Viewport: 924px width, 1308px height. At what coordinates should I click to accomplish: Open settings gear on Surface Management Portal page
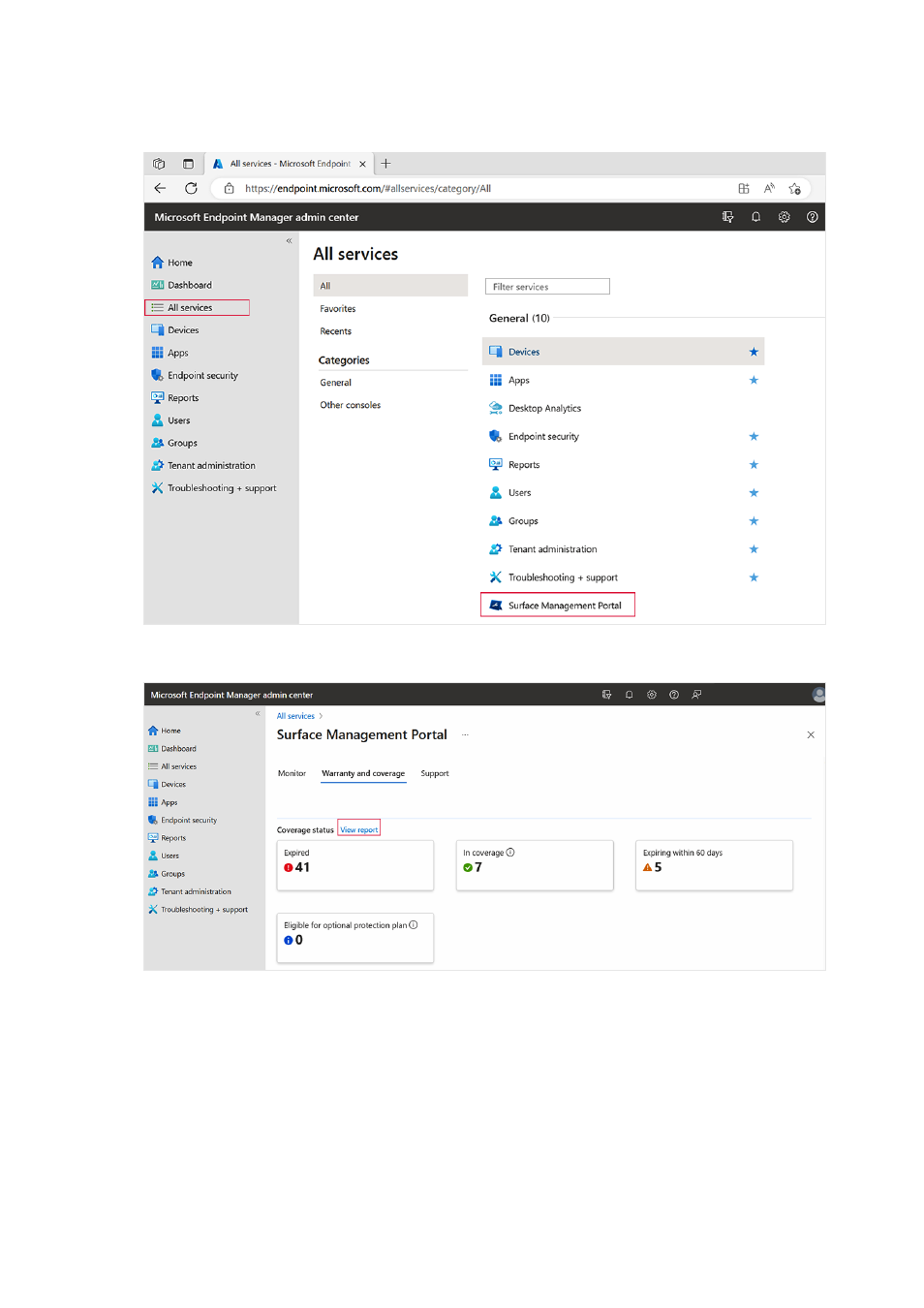[x=652, y=695]
